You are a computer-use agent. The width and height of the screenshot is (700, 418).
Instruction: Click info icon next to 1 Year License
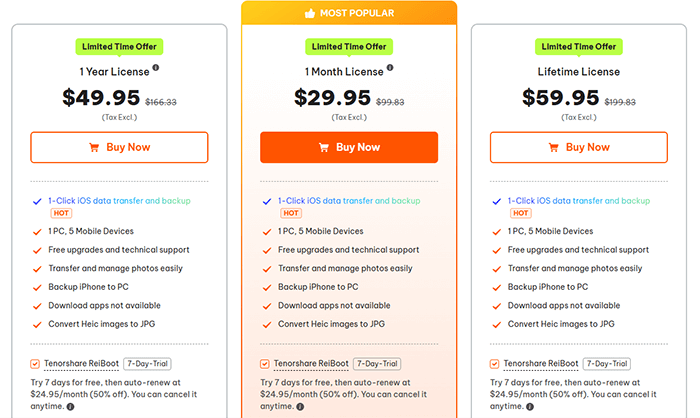click(155, 68)
